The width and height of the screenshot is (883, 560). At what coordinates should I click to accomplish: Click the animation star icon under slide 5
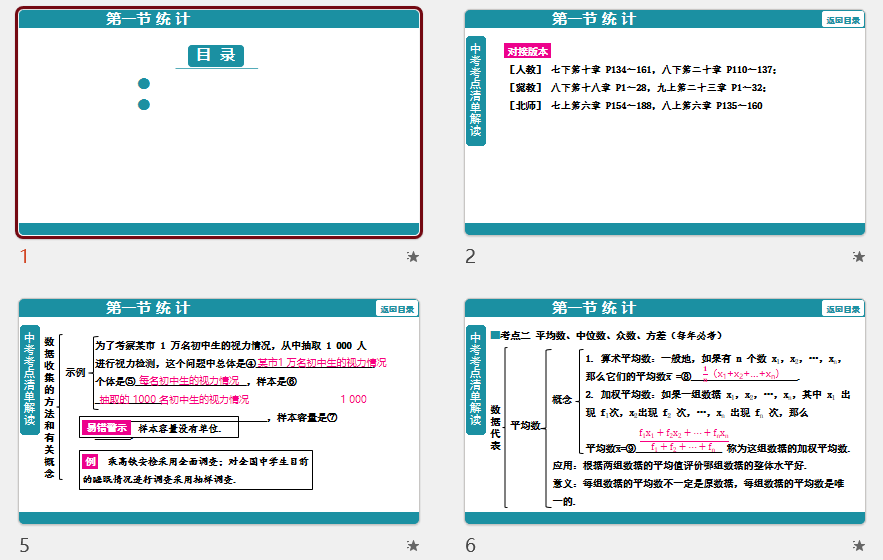413,545
